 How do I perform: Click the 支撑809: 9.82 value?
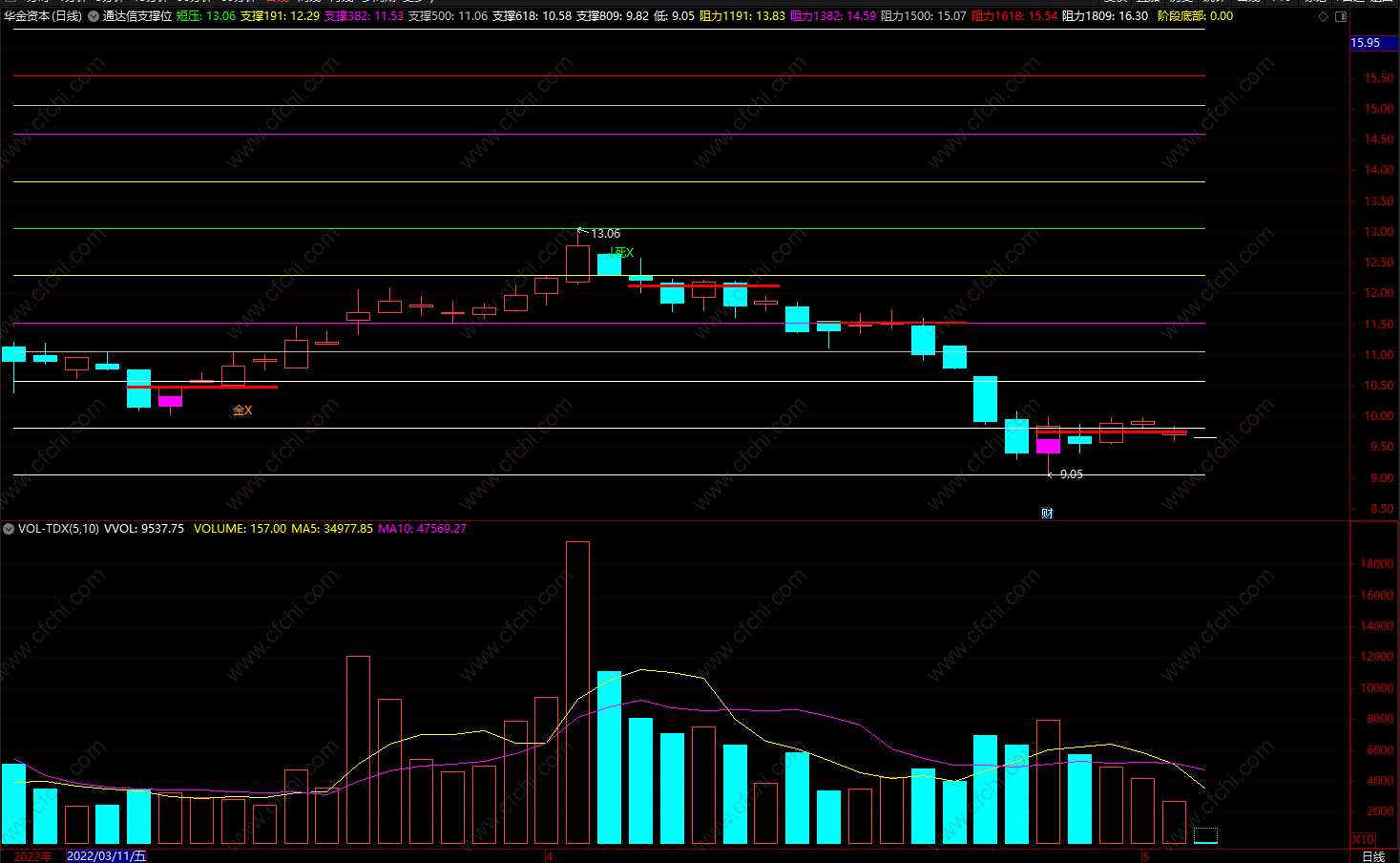click(x=612, y=16)
